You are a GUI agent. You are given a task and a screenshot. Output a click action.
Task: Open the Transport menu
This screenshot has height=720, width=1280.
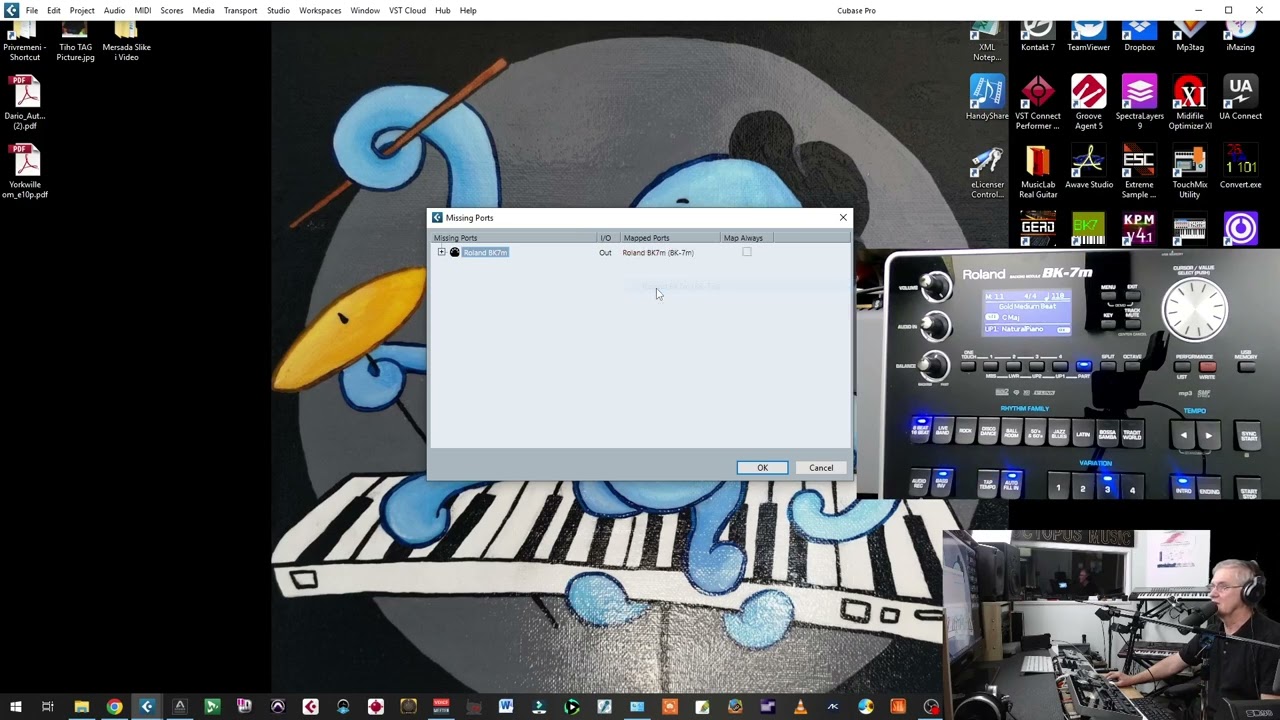click(240, 10)
